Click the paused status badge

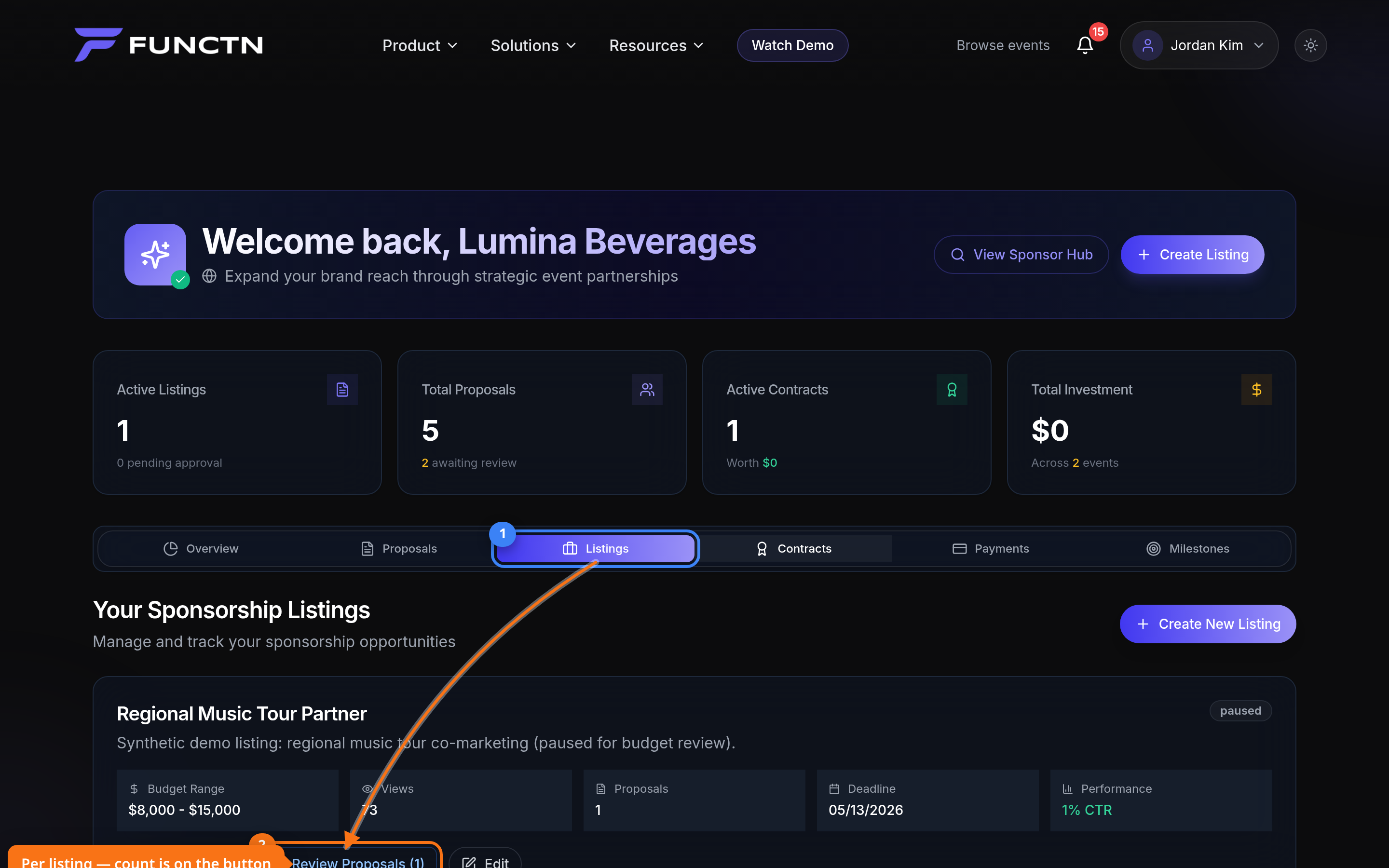pyautogui.click(x=1240, y=711)
